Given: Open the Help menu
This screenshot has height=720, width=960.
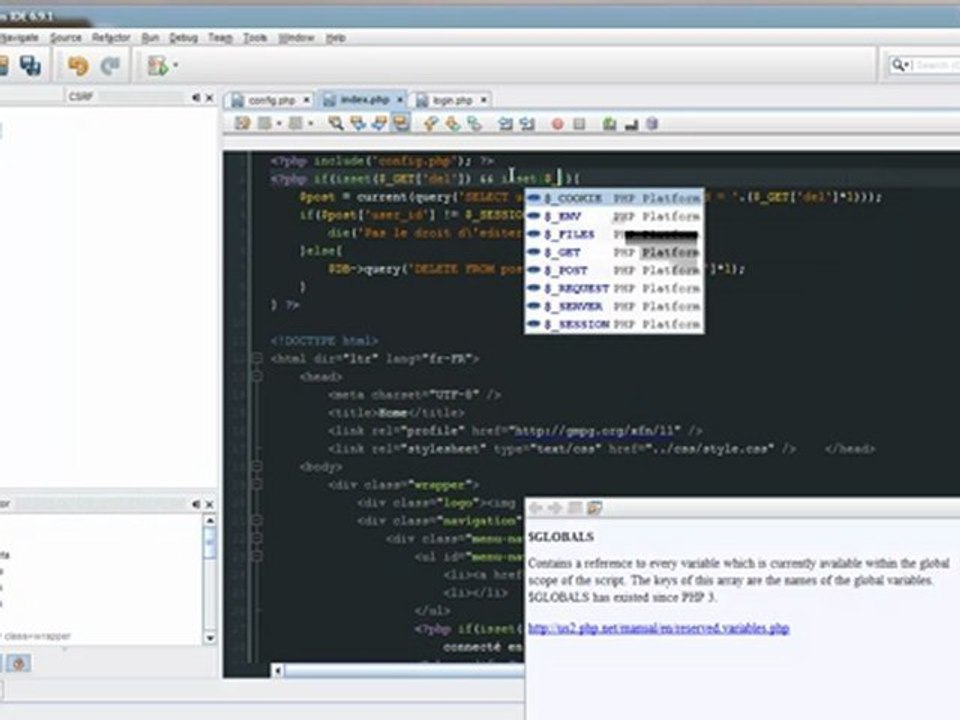Looking at the screenshot, I should pyautogui.click(x=335, y=38).
